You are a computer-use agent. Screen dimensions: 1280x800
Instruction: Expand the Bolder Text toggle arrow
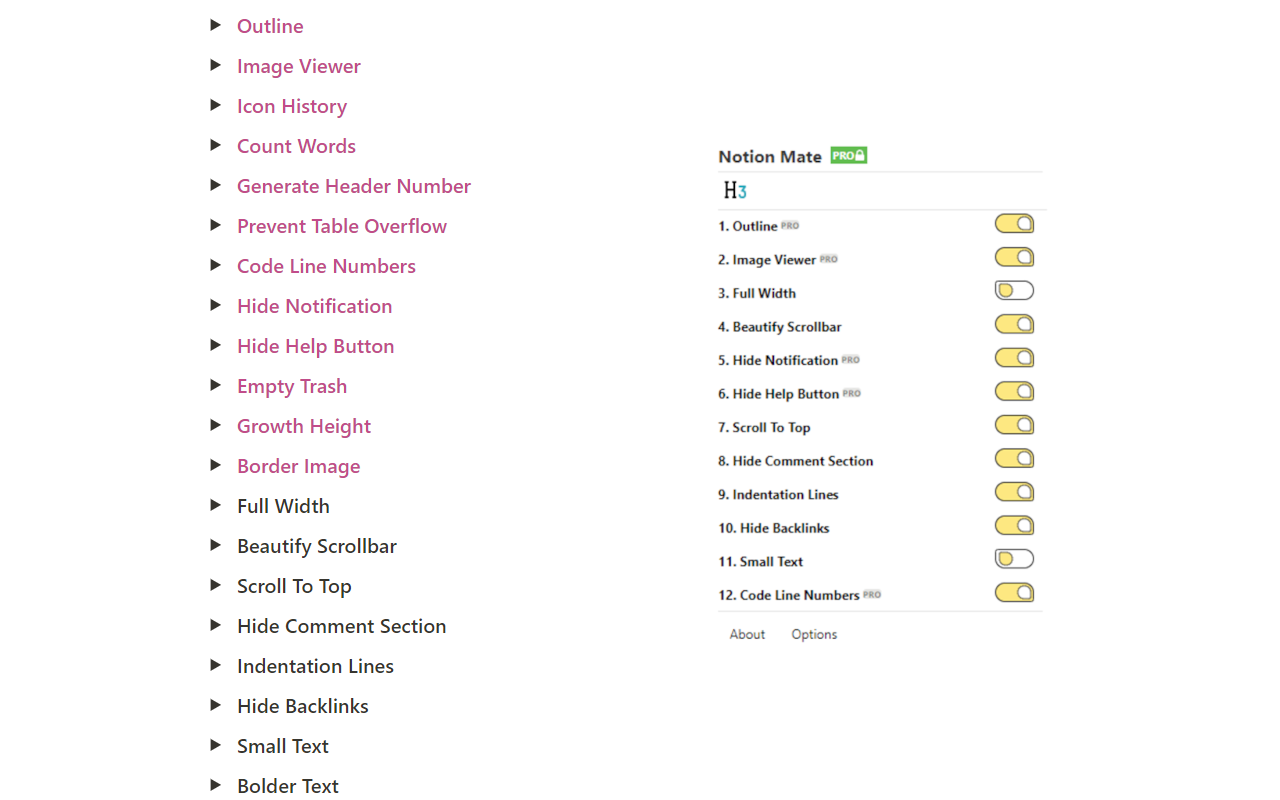[x=215, y=785]
